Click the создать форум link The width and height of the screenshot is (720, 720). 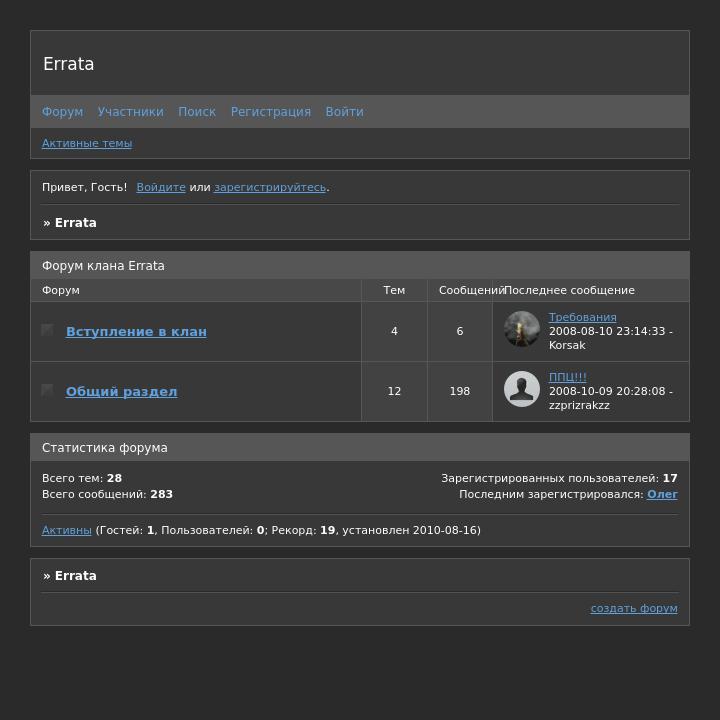coord(634,608)
